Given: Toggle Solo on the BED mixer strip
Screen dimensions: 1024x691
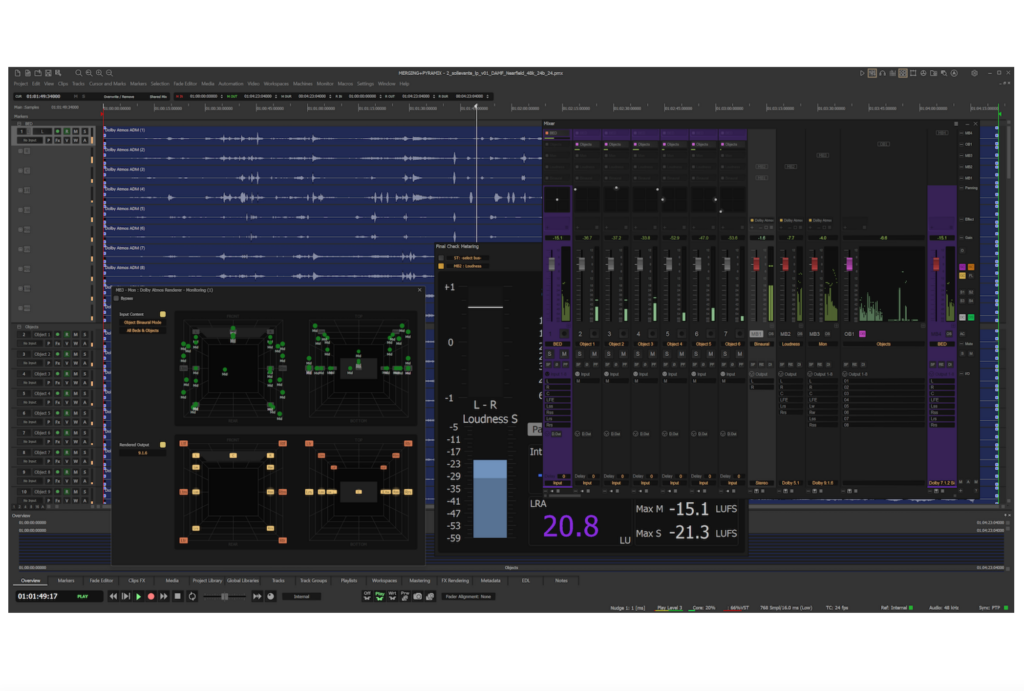Looking at the screenshot, I should coord(550,354).
